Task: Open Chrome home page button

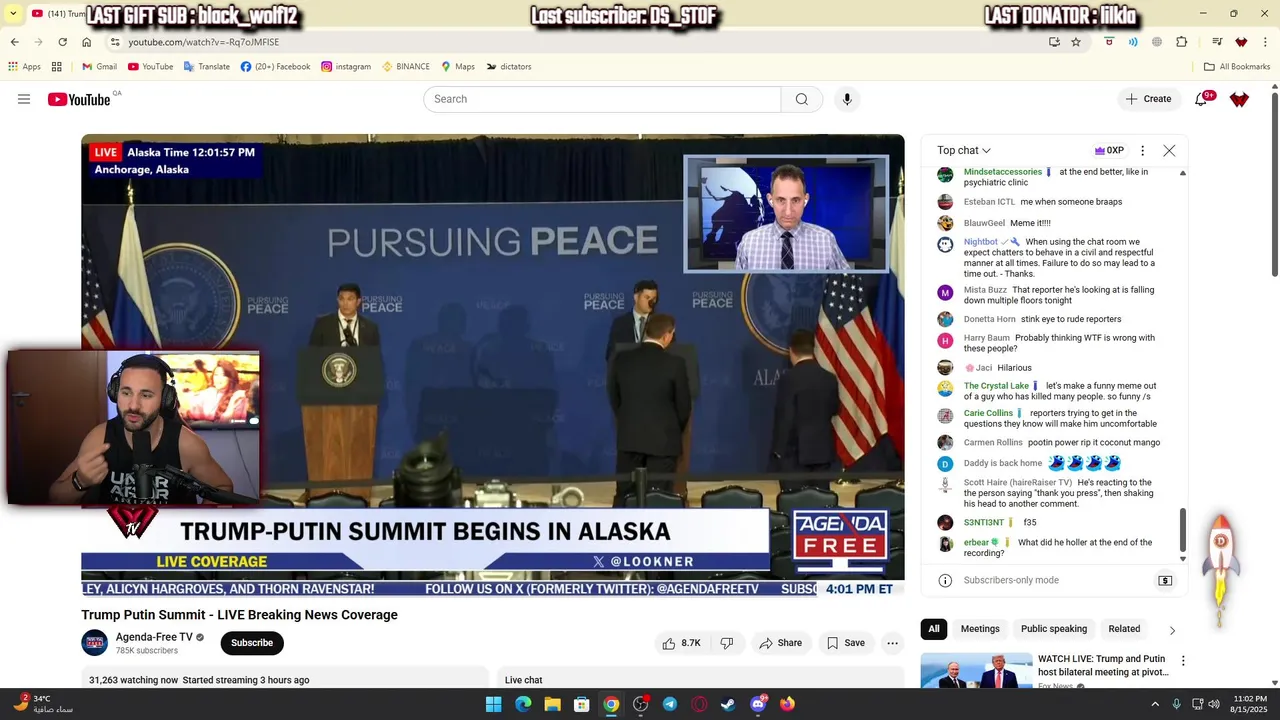Action: 87,42
